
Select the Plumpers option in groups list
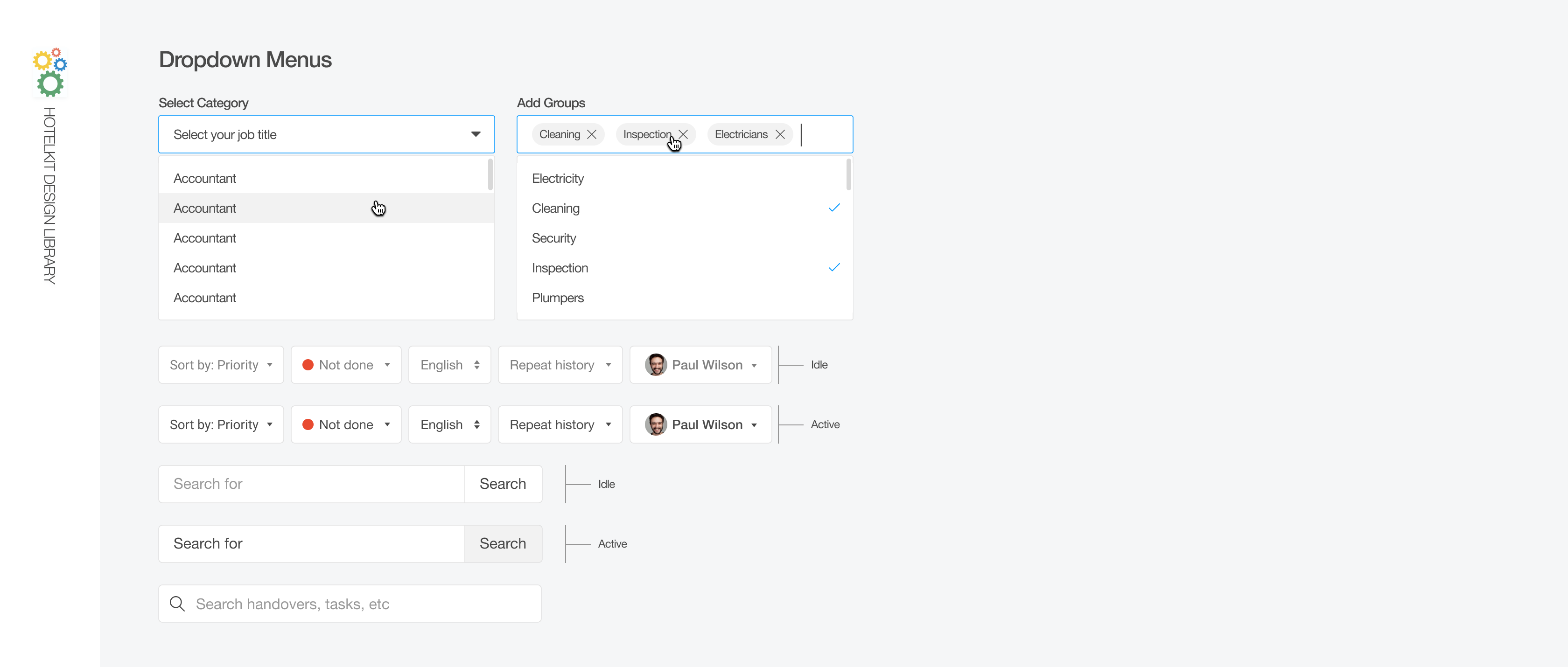coord(558,298)
